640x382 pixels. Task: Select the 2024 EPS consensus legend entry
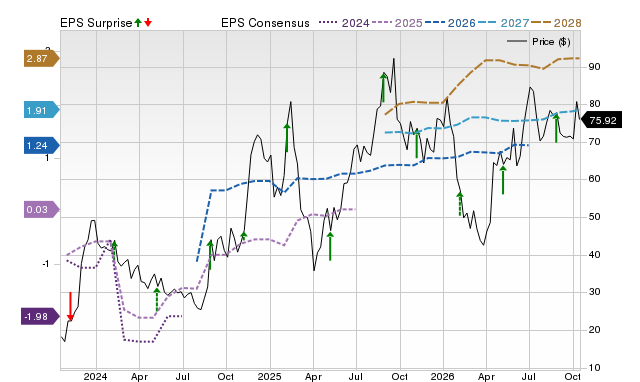tap(344, 23)
